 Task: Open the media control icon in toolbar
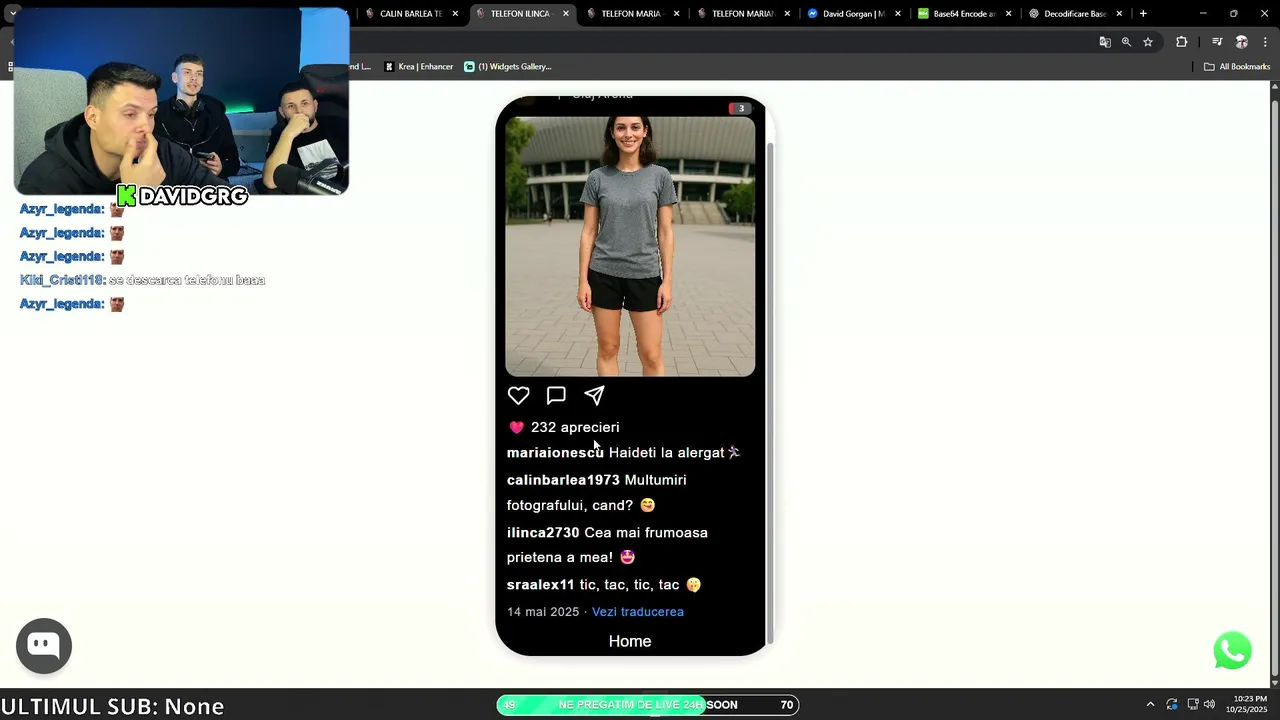(x=1217, y=42)
